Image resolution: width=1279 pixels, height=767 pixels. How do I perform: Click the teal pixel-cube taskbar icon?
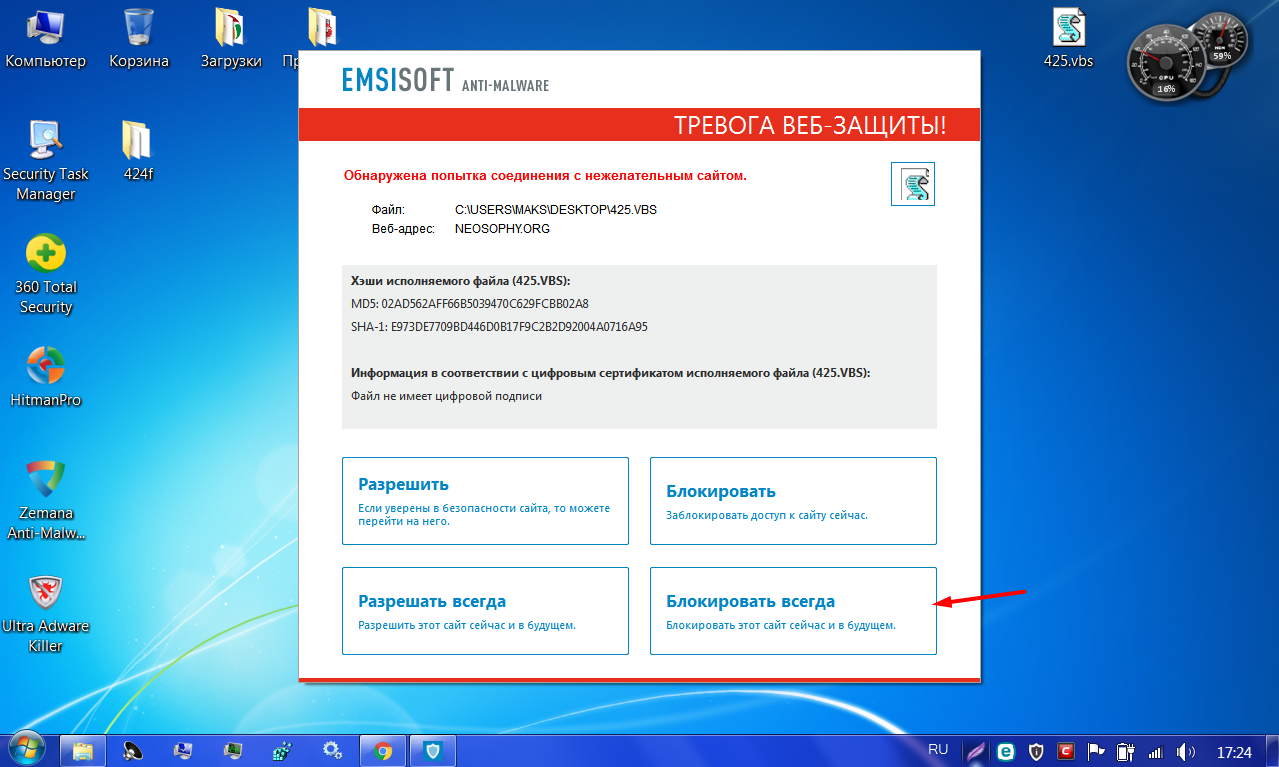pos(282,750)
